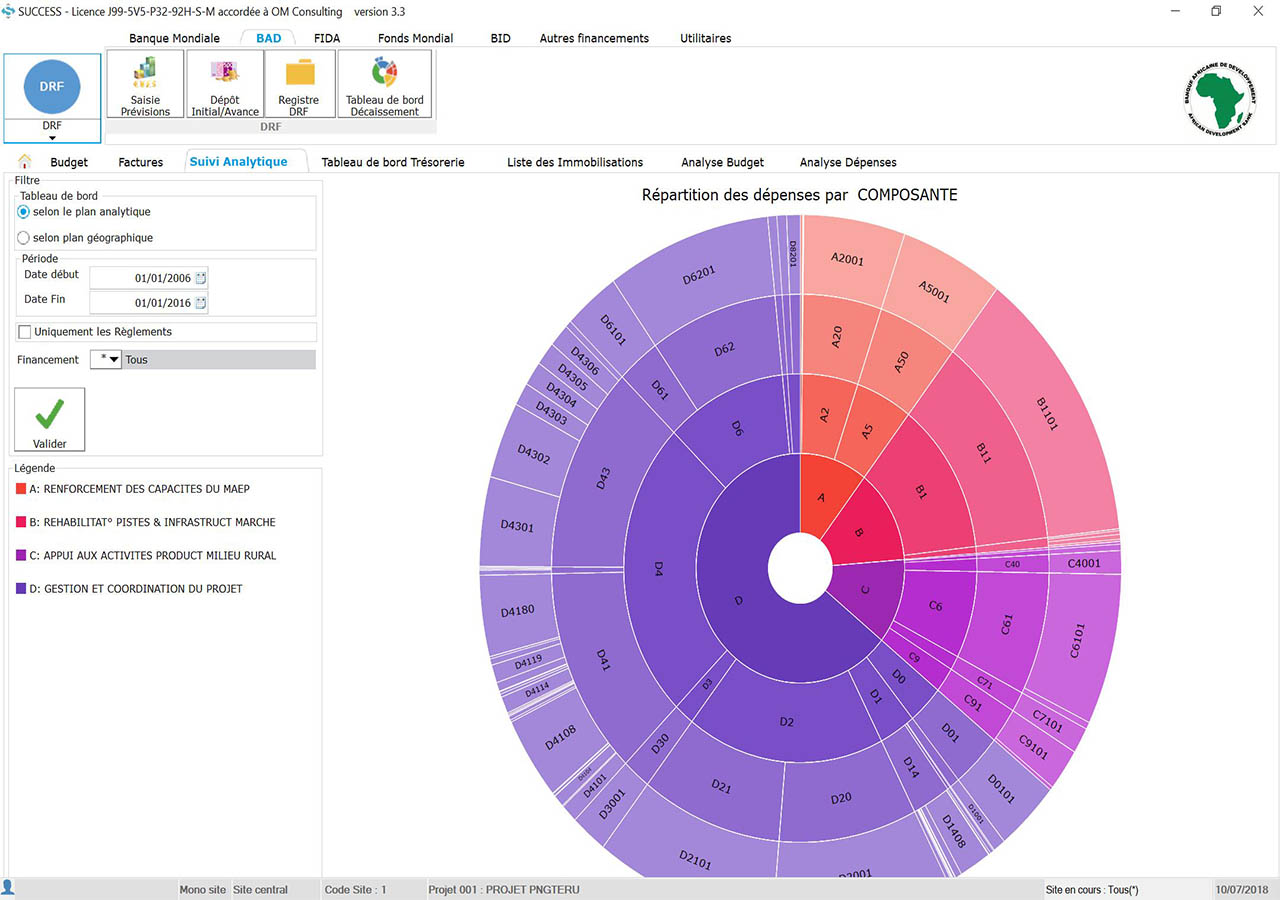
Task: Click the A2001 chart segment
Action: 846,259
